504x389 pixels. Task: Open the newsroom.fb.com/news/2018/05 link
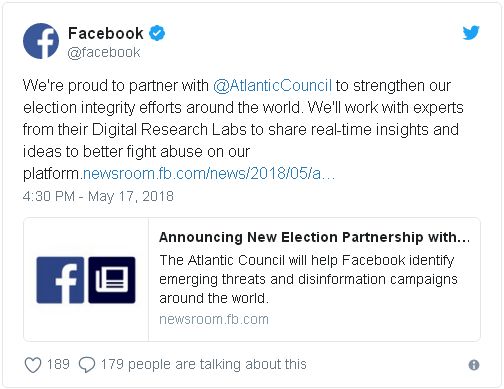click(209, 173)
